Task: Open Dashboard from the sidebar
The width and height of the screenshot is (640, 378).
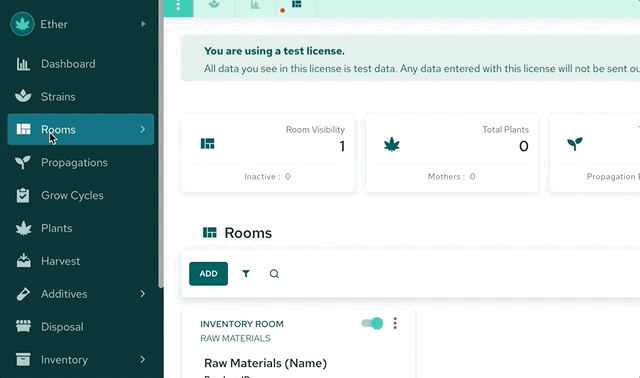Action: 68,64
